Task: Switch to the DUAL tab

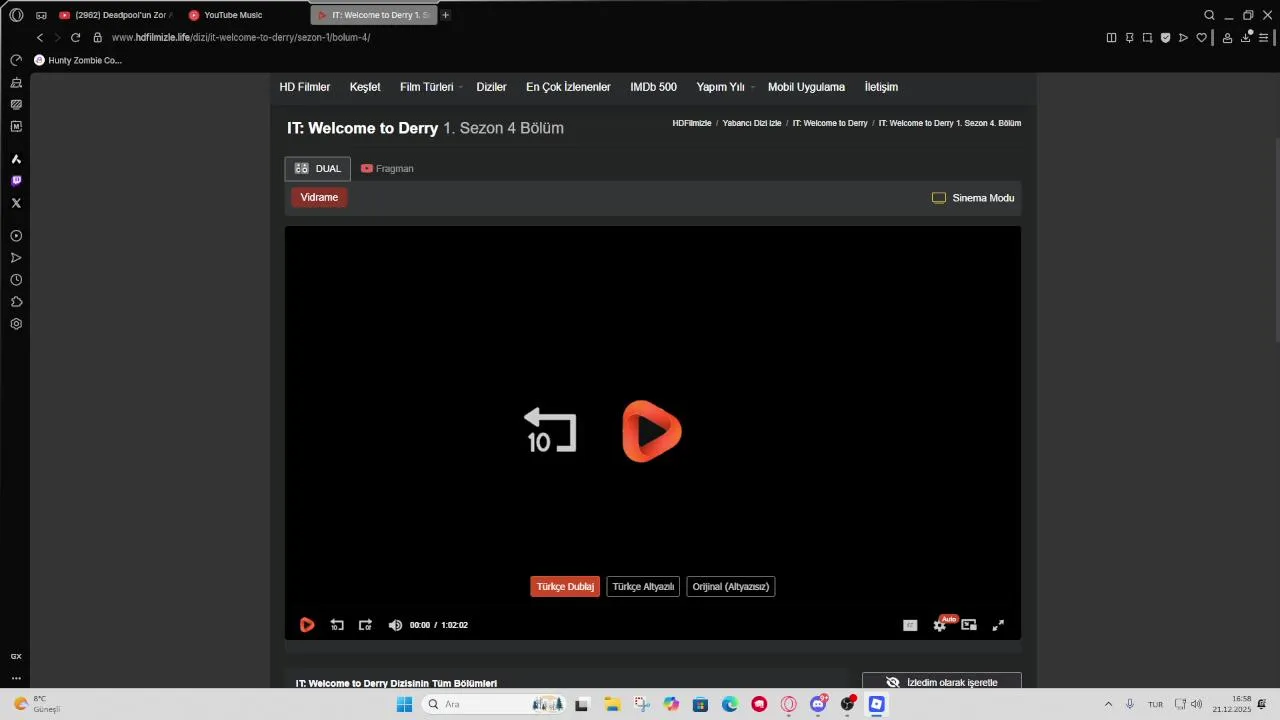Action: pyautogui.click(x=318, y=168)
